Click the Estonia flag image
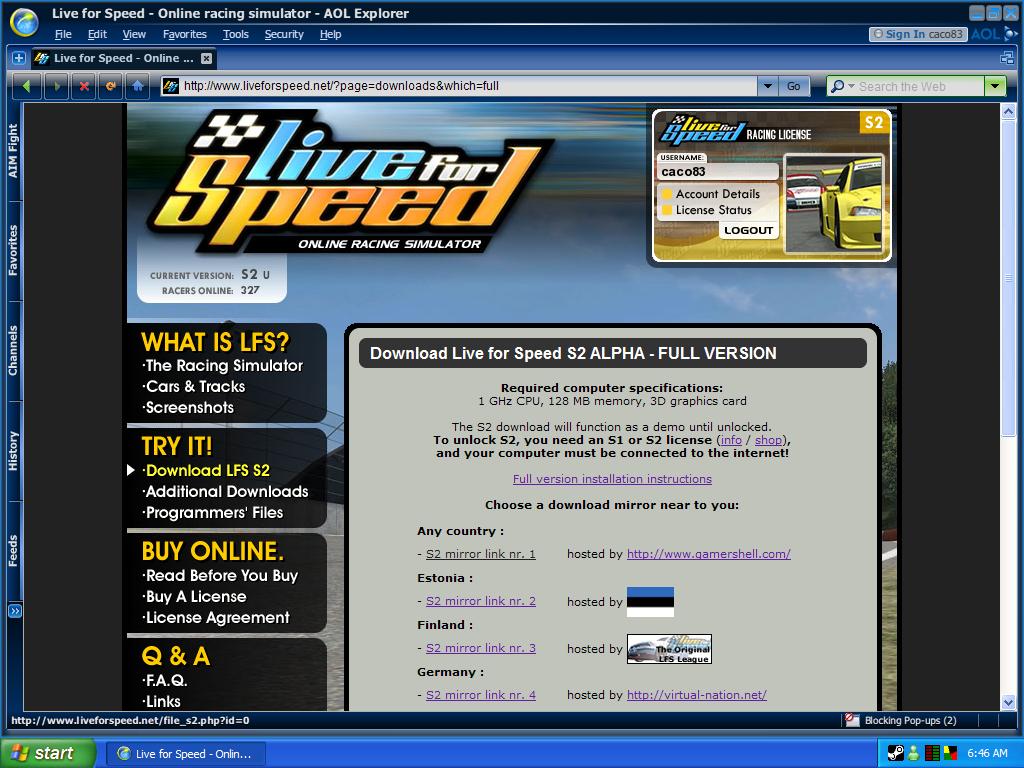Viewport: 1024px width, 768px height. [x=650, y=601]
